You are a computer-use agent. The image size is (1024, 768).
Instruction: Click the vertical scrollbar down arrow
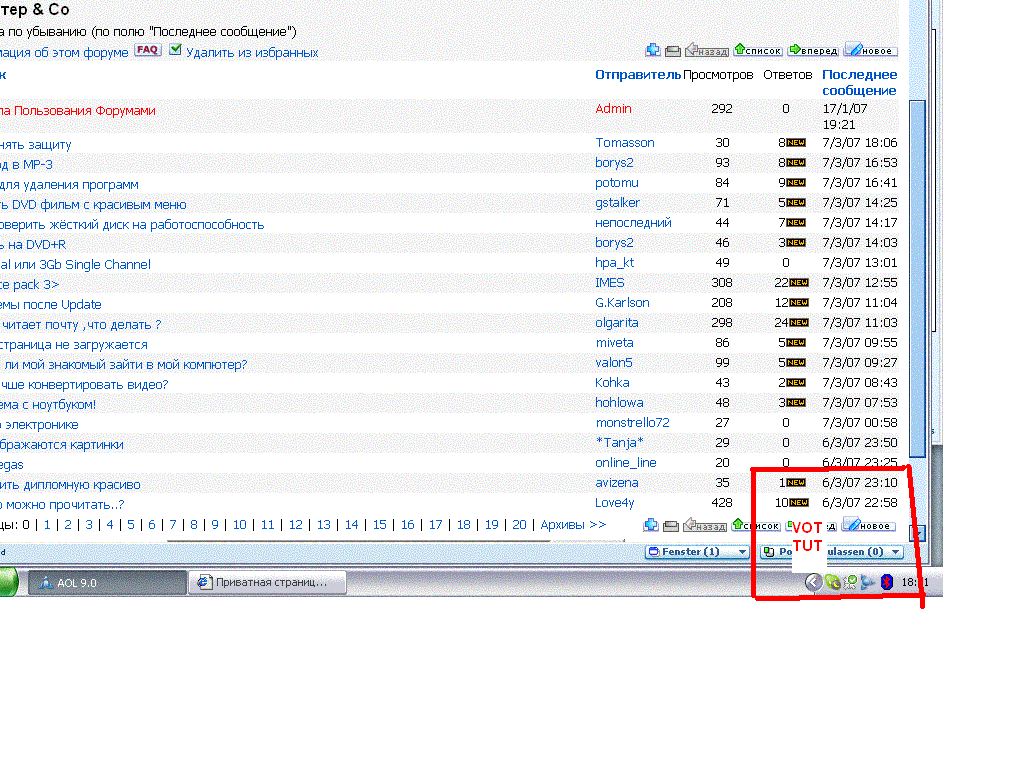pos(917,533)
